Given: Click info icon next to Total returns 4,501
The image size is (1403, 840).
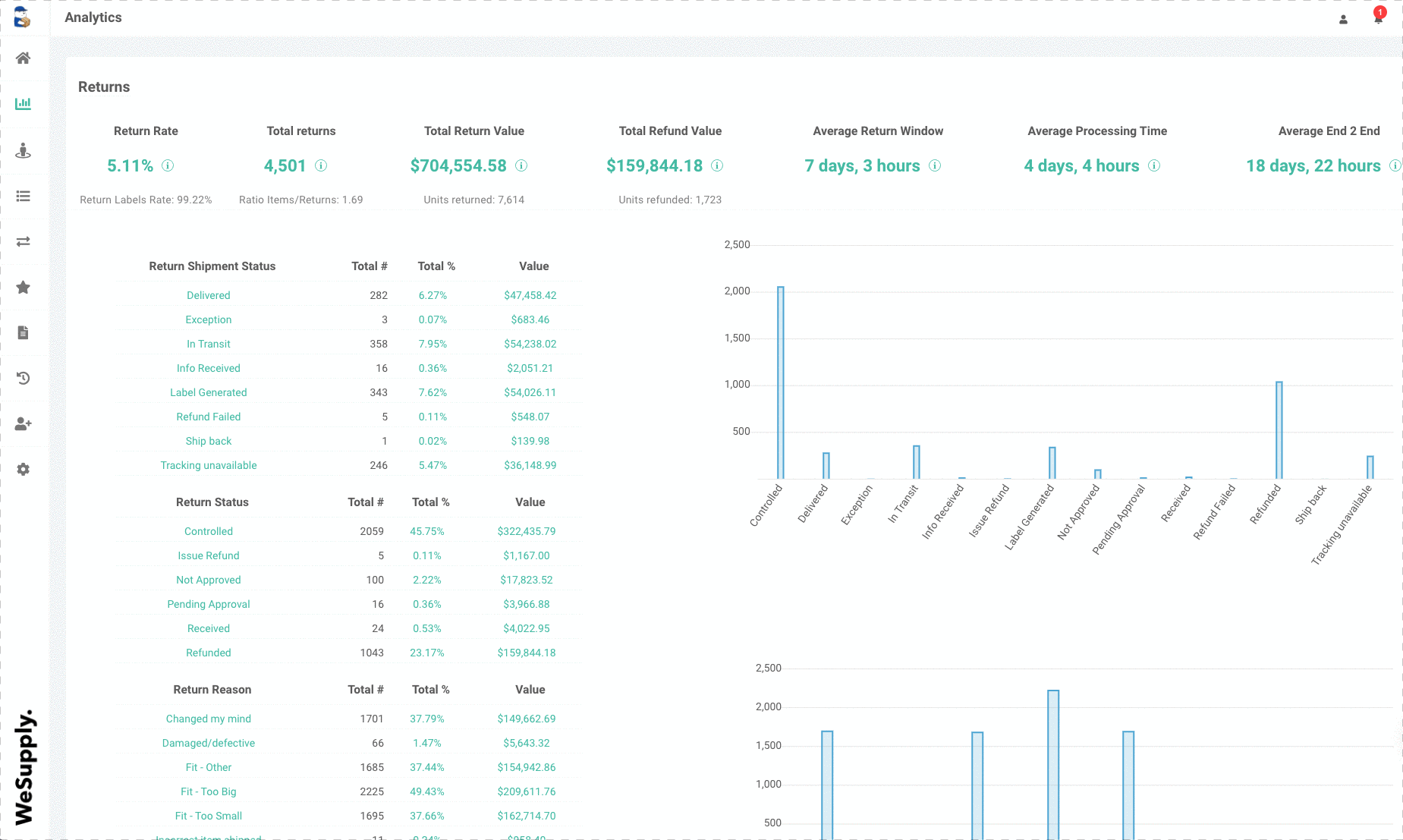Looking at the screenshot, I should click(x=321, y=165).
